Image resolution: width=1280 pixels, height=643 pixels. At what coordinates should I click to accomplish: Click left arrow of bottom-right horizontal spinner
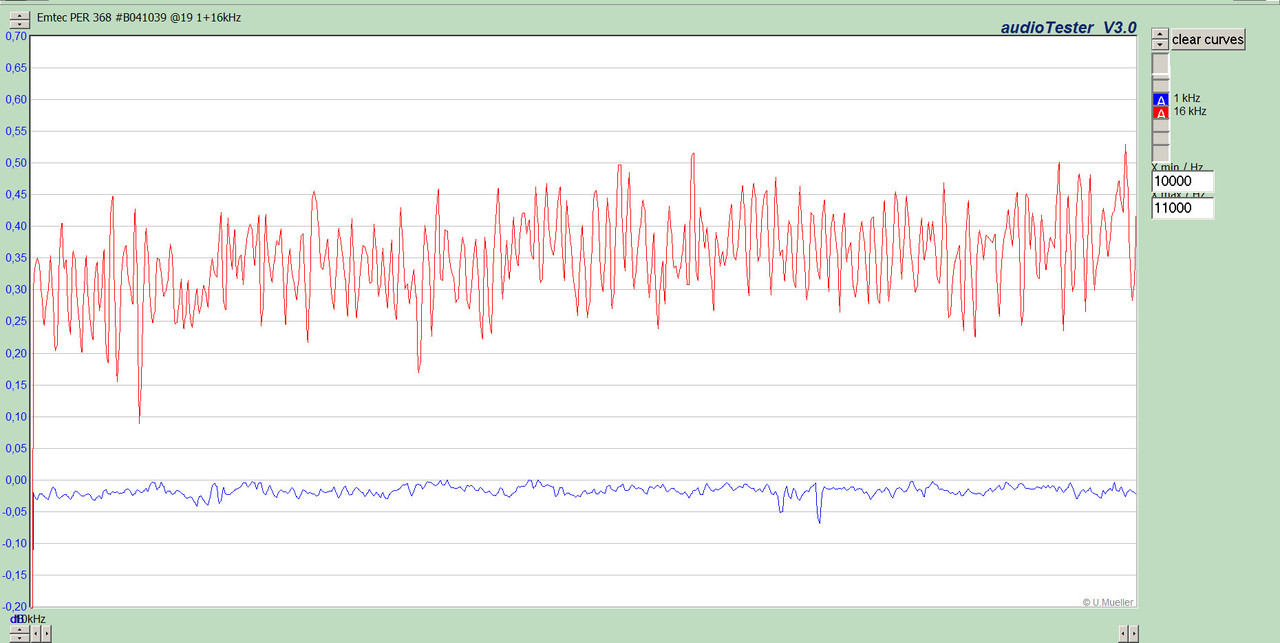[x=1123, y=633]
